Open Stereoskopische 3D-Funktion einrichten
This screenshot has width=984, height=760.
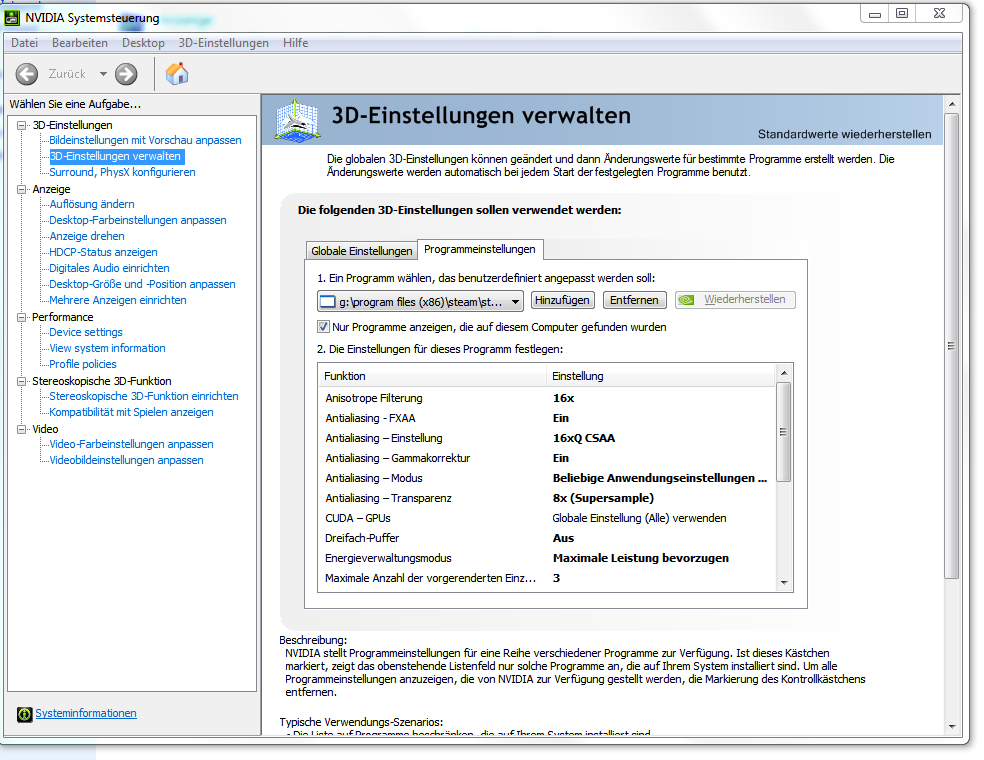[144, 396]
